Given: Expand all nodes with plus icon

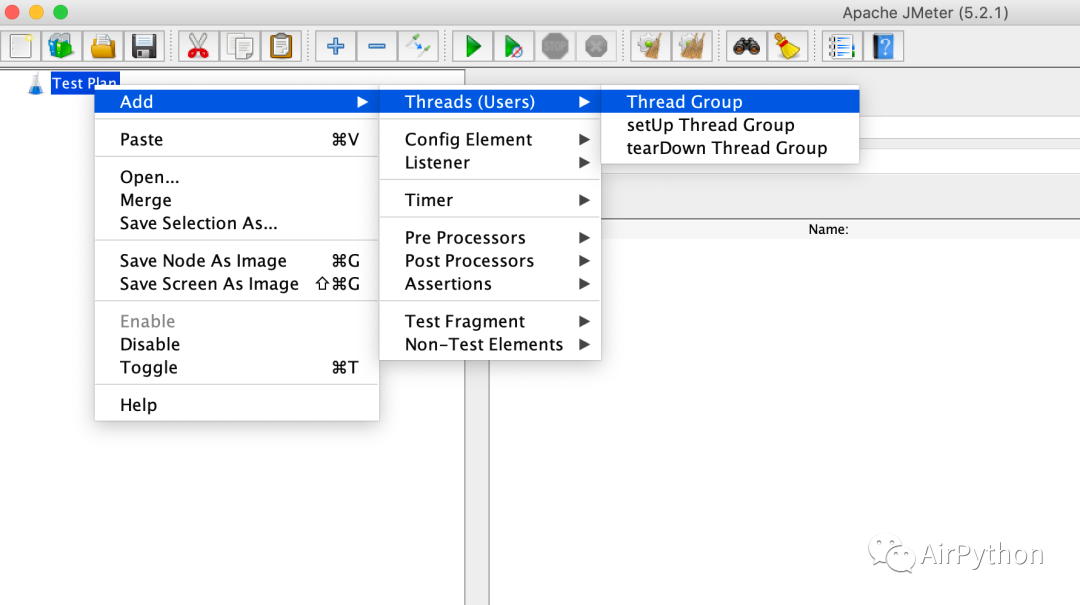Looking at the screenshot, I should 335,46.
